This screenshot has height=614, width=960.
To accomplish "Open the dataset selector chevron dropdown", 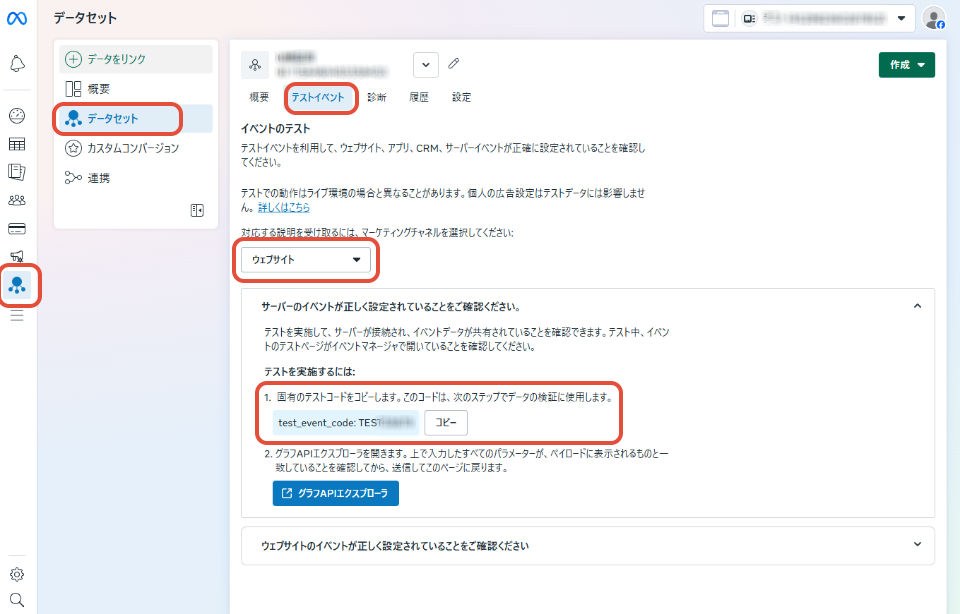I will (x=426, y=65).
